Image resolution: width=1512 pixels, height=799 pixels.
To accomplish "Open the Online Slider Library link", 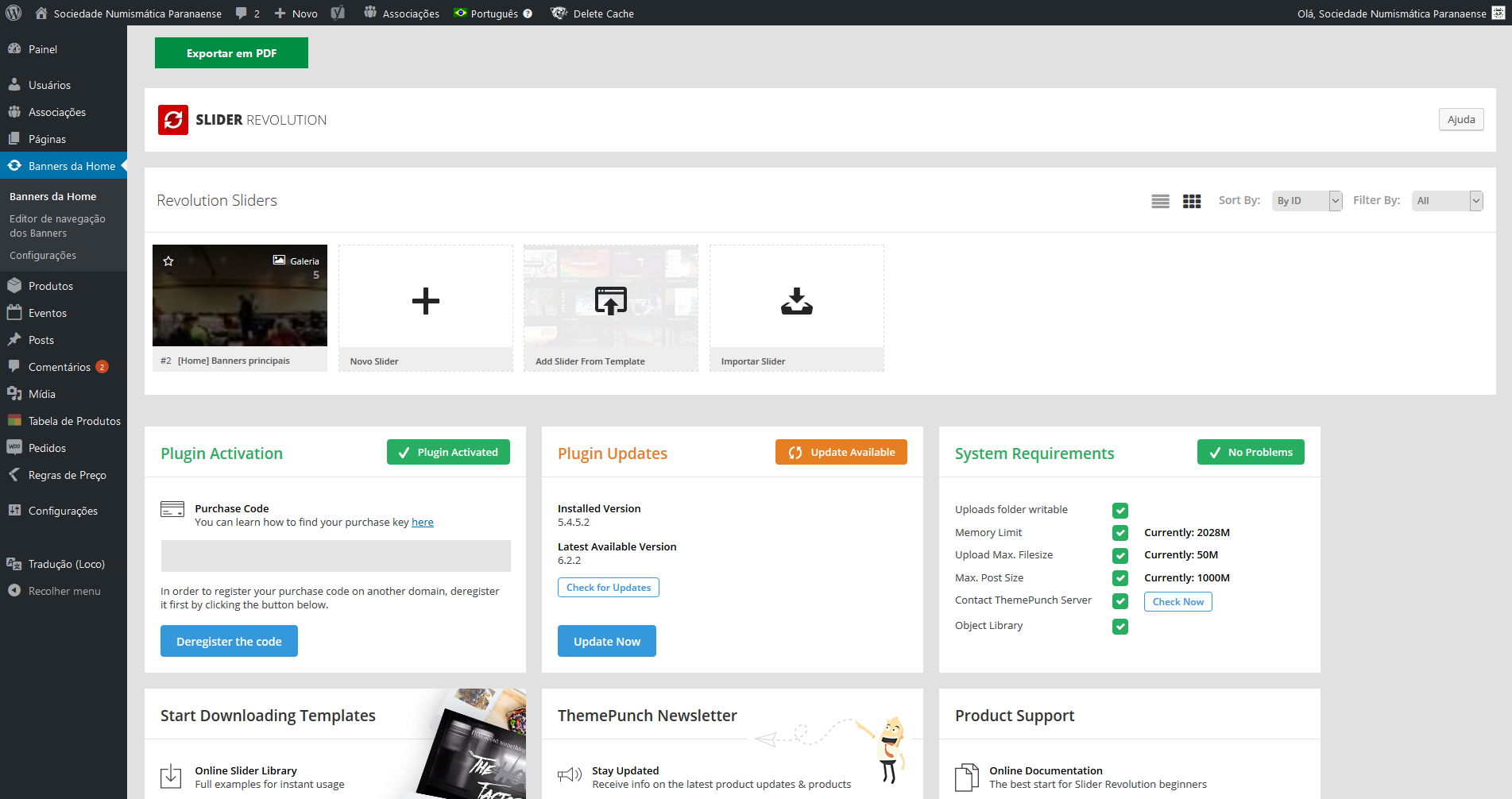I will coord(246,770).
